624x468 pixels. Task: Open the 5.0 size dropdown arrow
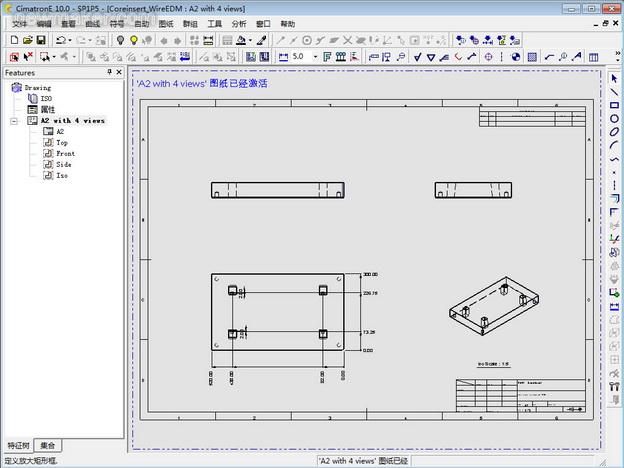[x=316, y=57]
